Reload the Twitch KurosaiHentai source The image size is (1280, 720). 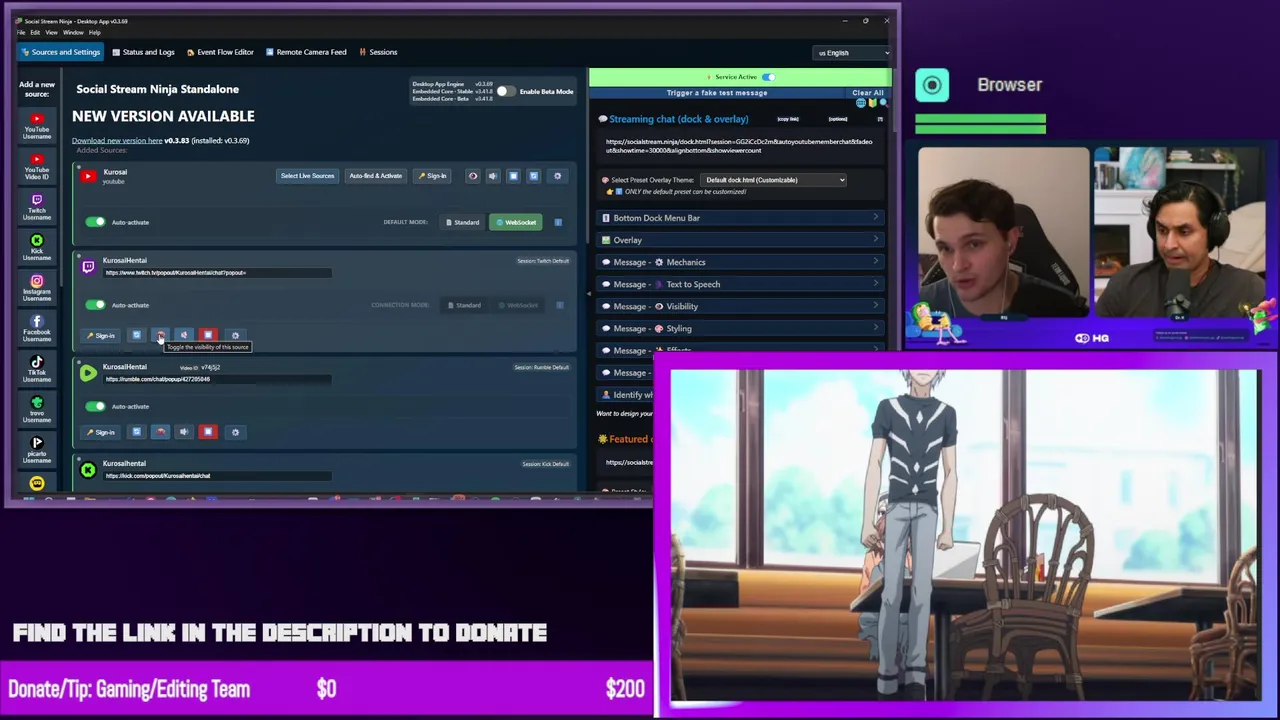[x=137, y=335]
